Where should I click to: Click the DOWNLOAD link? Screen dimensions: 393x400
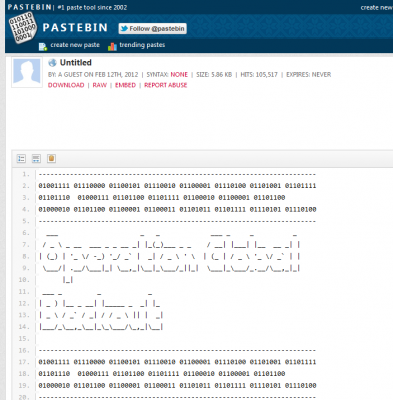point(66,85)
